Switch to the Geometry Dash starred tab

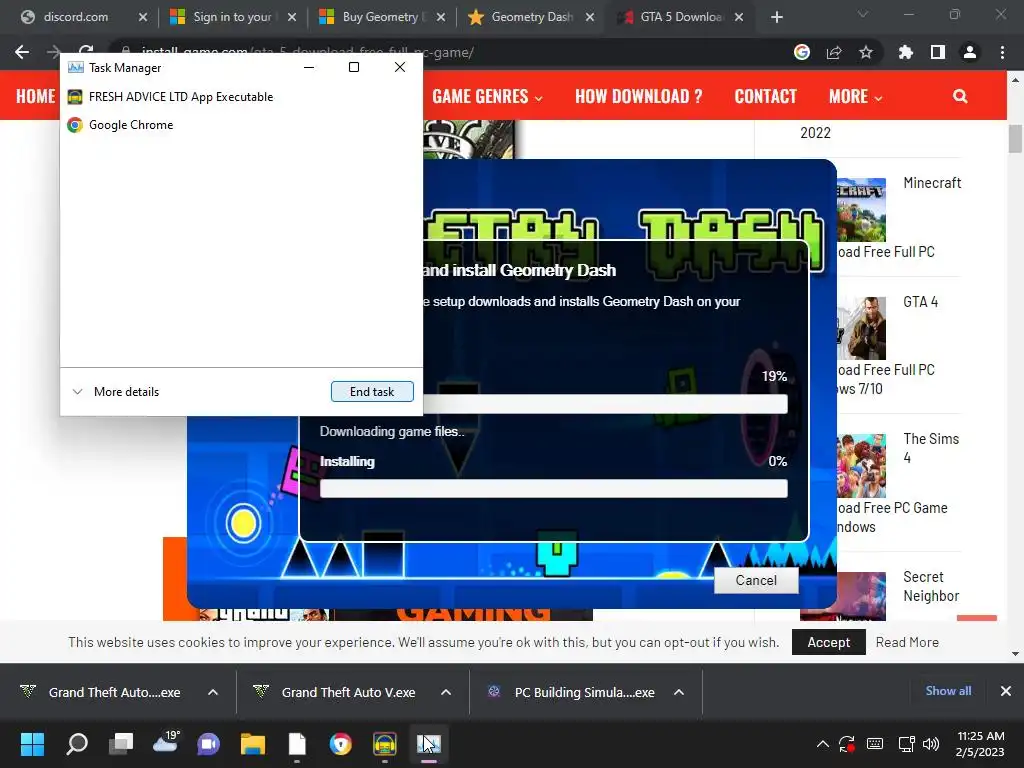pos(531,17)
